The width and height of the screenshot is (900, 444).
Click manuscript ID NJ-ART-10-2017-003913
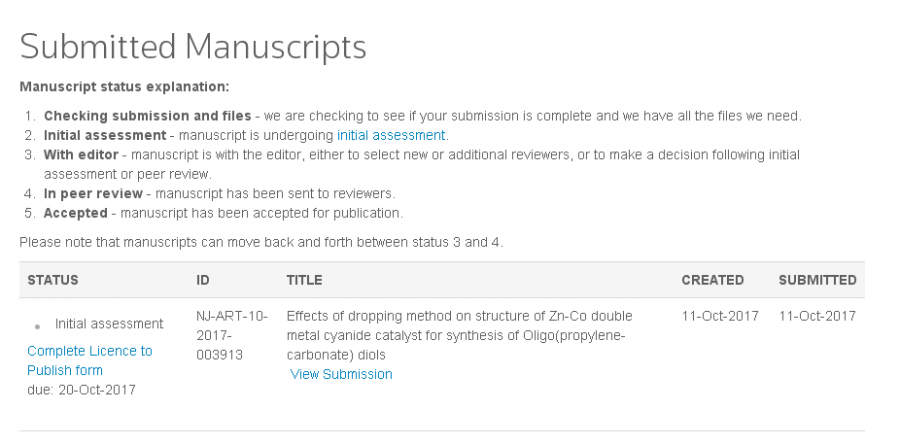pyautogui.click(x=232, y=335)
